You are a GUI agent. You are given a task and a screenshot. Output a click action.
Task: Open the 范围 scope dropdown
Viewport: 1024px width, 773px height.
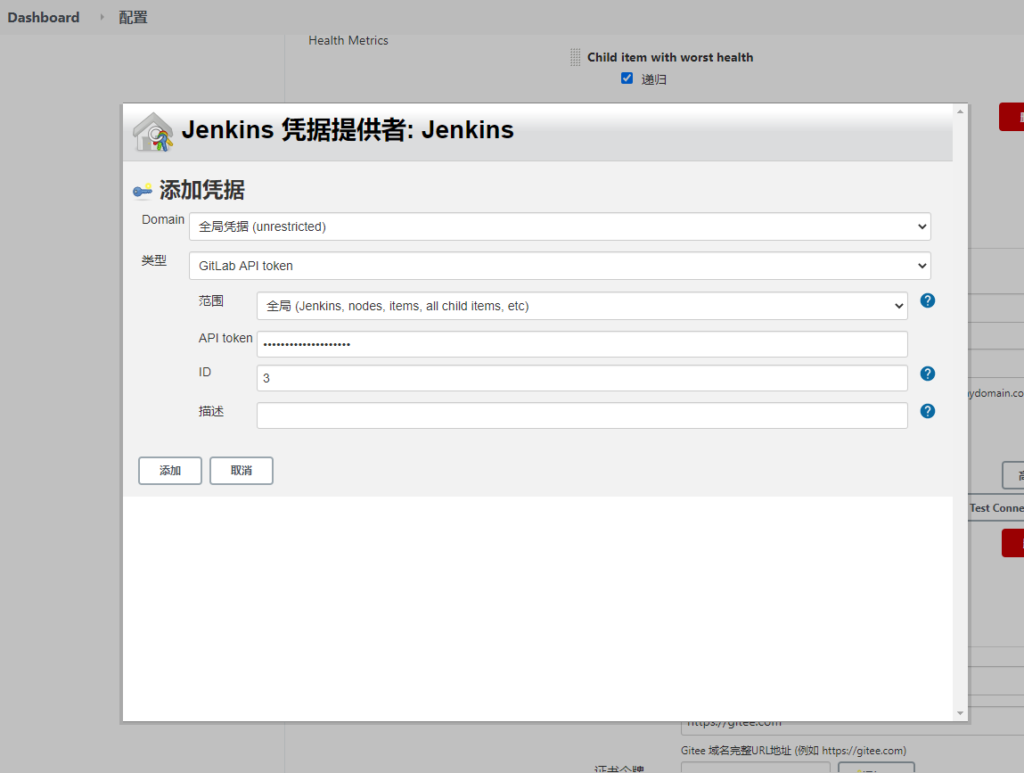pyautogui.click(x=582, y=306)
